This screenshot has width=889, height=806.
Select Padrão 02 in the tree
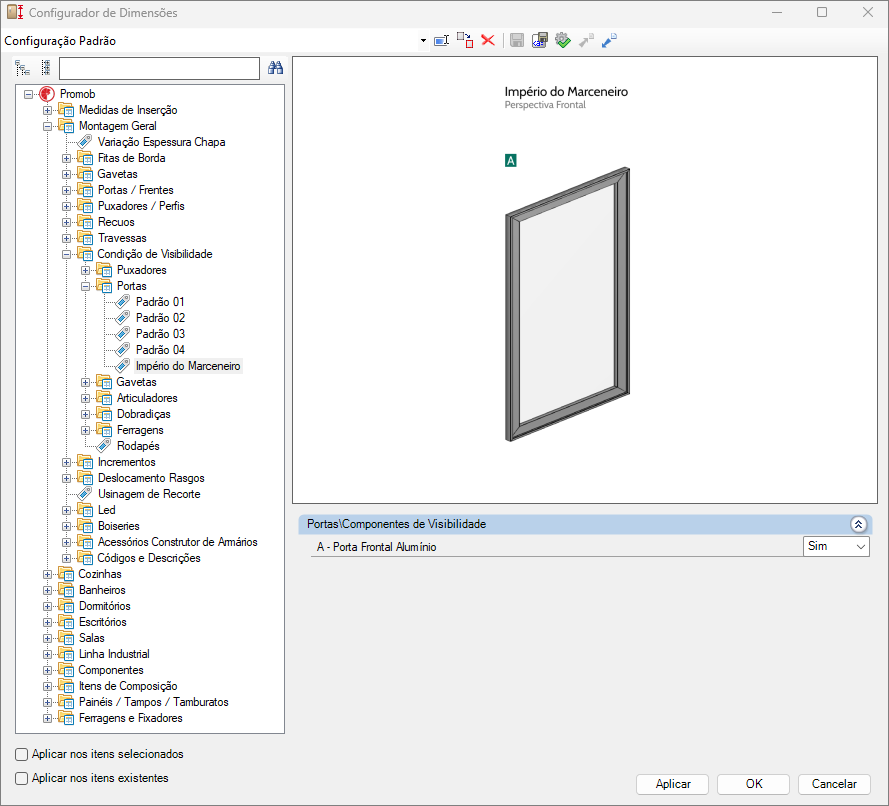160,318
